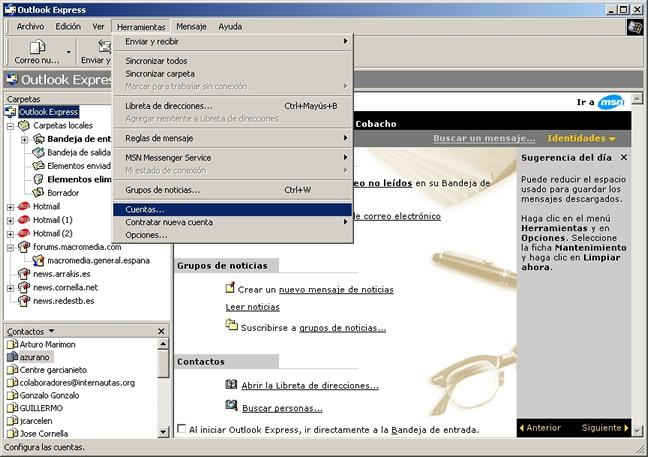Close the Sugerencia del día panel

pyautogui.click(x=624, y=157)
